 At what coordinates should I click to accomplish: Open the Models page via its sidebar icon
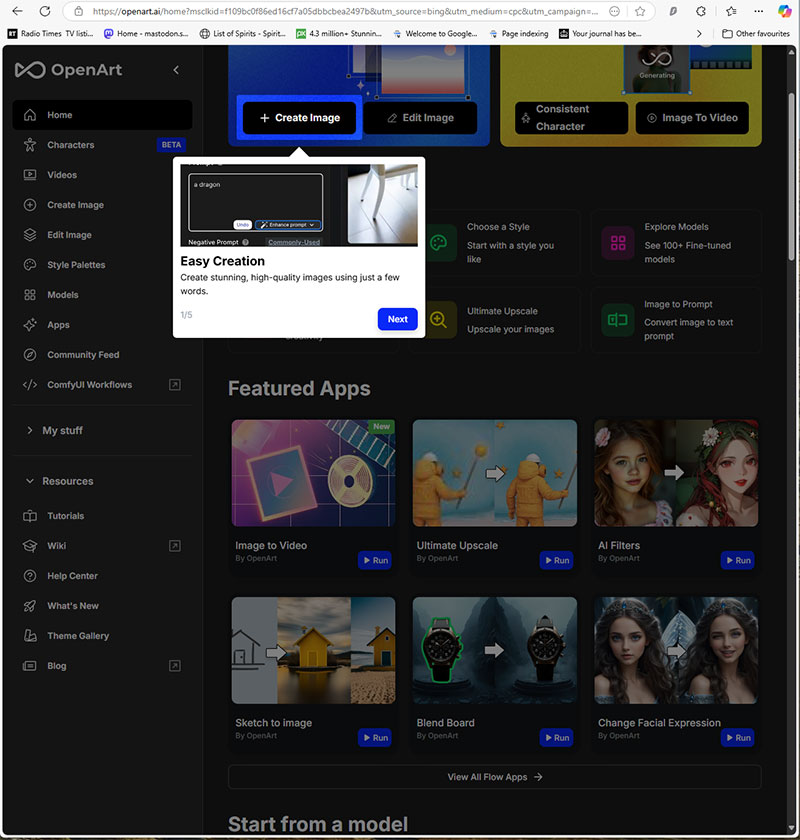28,295
